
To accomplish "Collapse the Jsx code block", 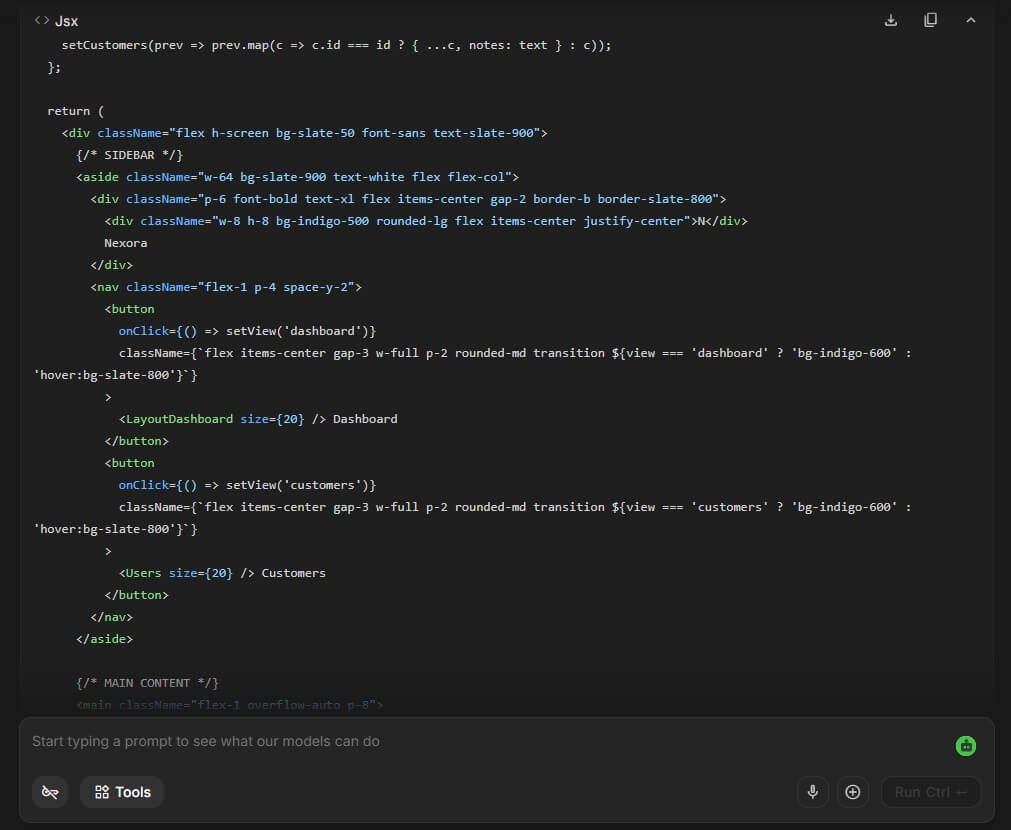I will pyautogui.click(x=970, y=20).
